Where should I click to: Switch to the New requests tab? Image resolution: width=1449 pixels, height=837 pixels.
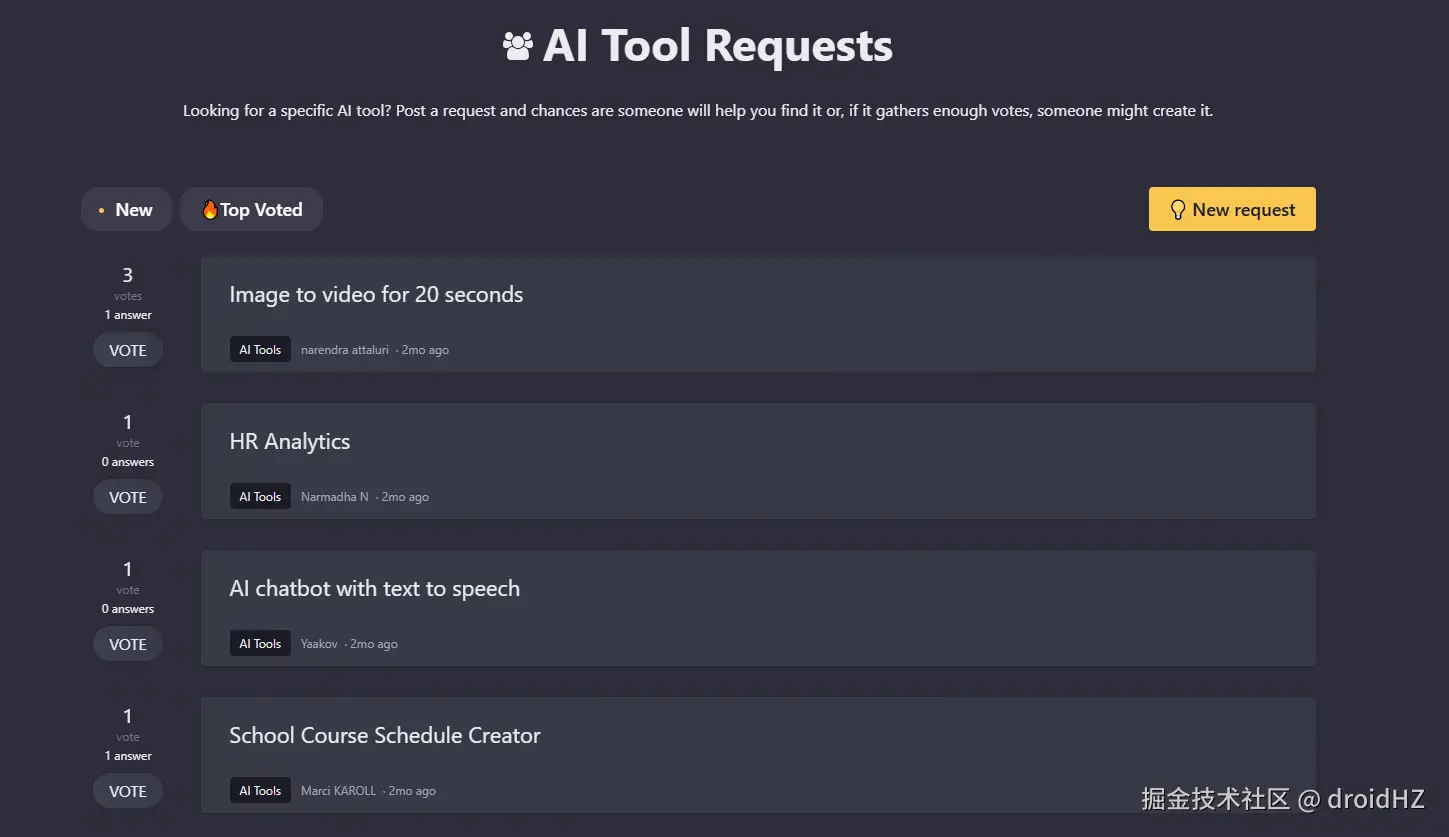(126, 210)
